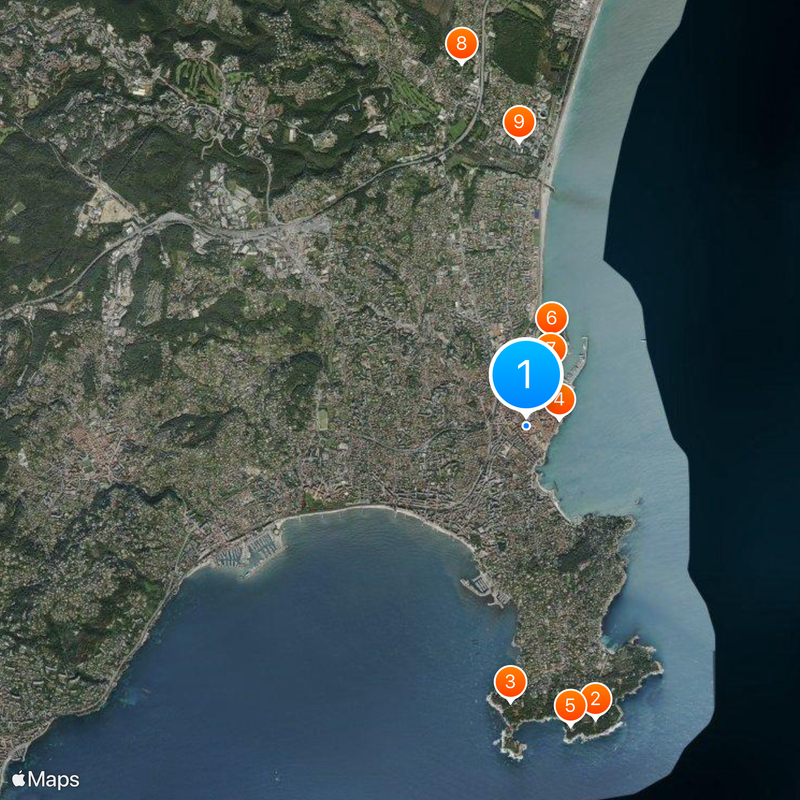Select pin 9 near the northeast coastline

click(519, 119)
